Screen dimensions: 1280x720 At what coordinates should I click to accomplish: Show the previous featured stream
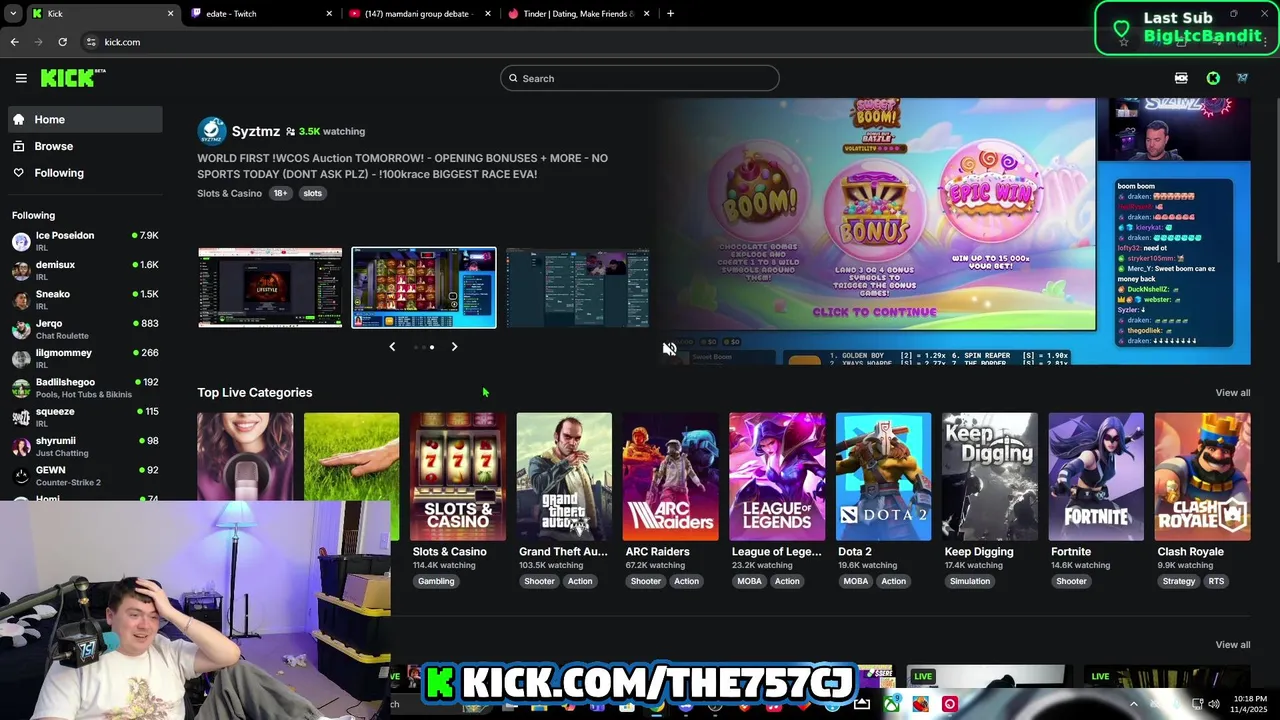pos(392,347)
